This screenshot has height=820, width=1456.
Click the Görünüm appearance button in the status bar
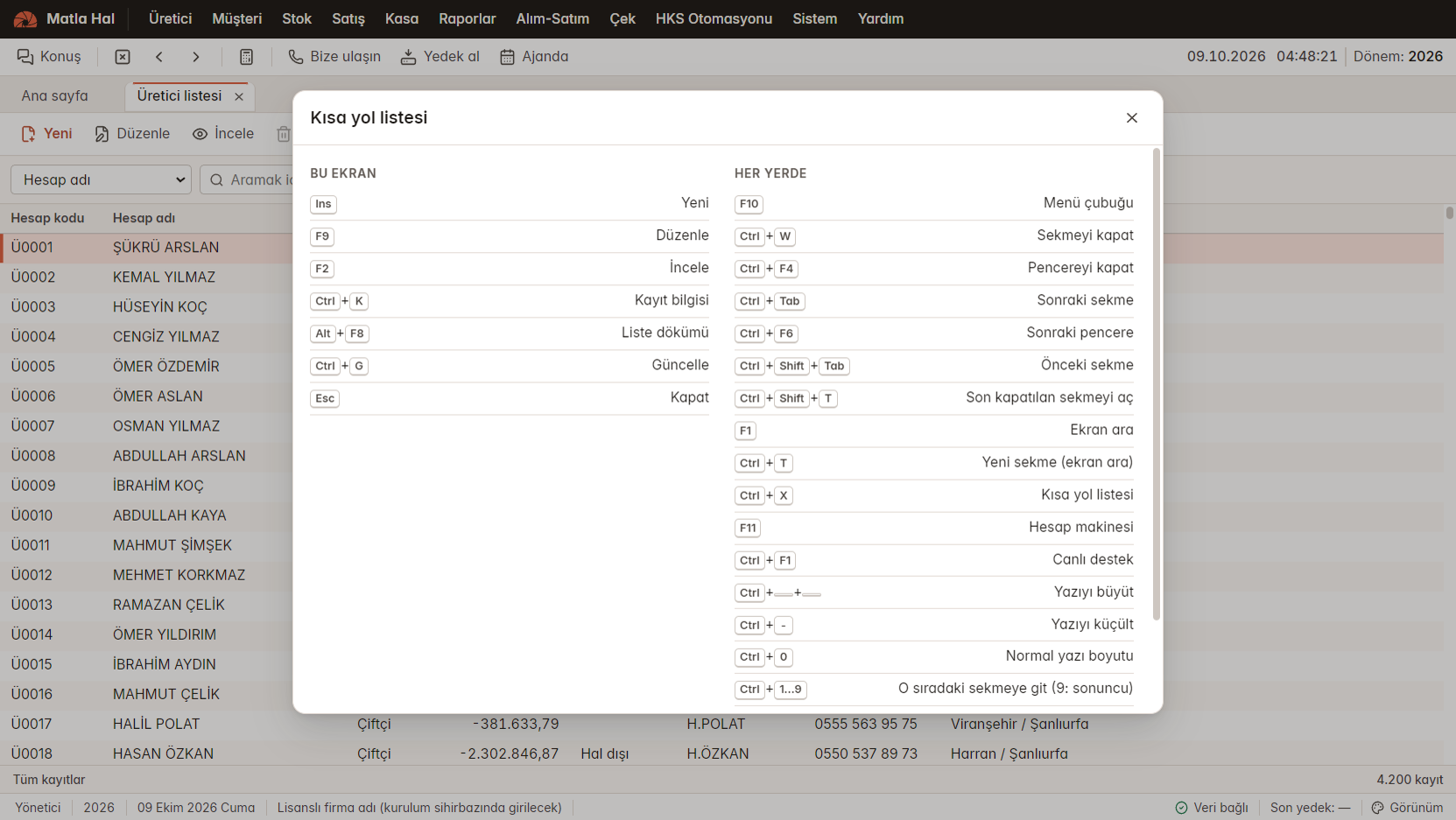[1407, 808]
